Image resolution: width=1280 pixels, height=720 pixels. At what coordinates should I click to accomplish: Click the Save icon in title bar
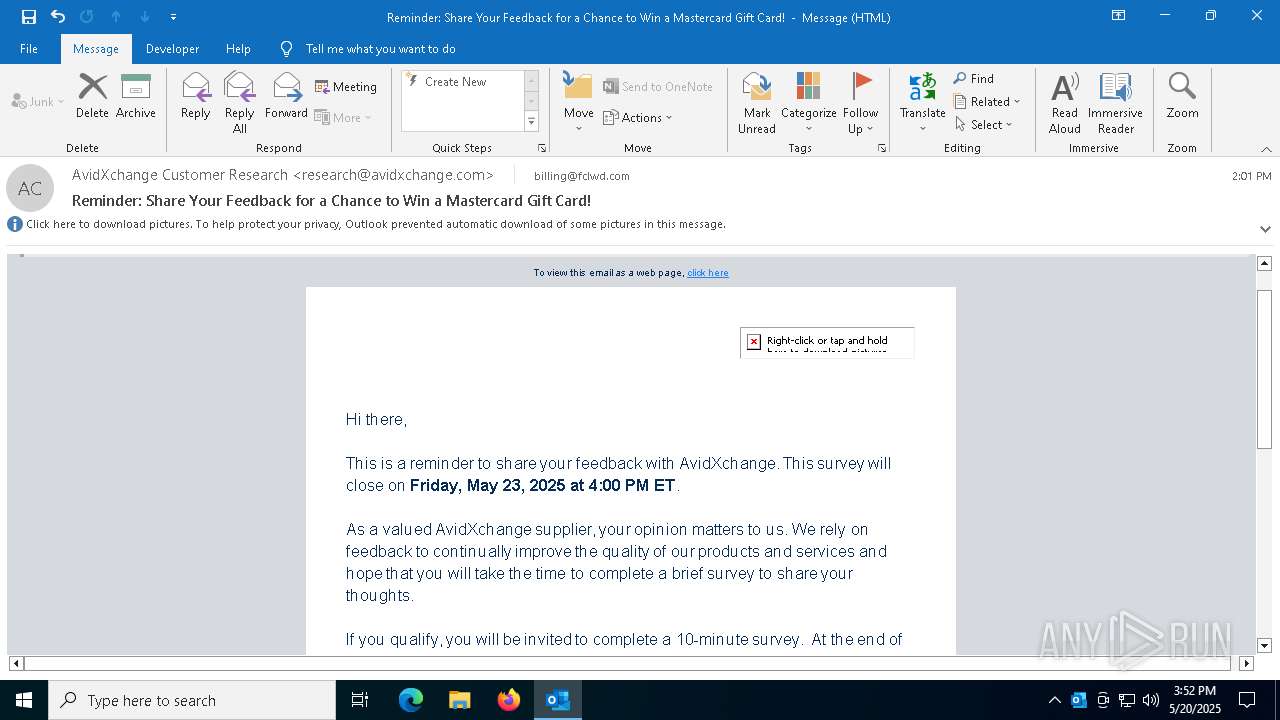coord(29,17)
